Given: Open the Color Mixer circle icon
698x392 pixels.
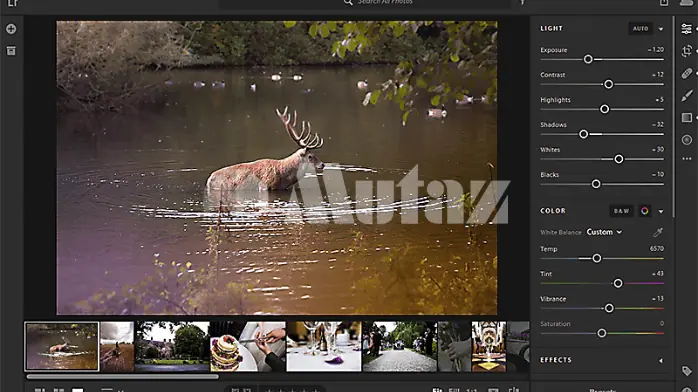Looking at the screenshot, I should coord(645,211).
